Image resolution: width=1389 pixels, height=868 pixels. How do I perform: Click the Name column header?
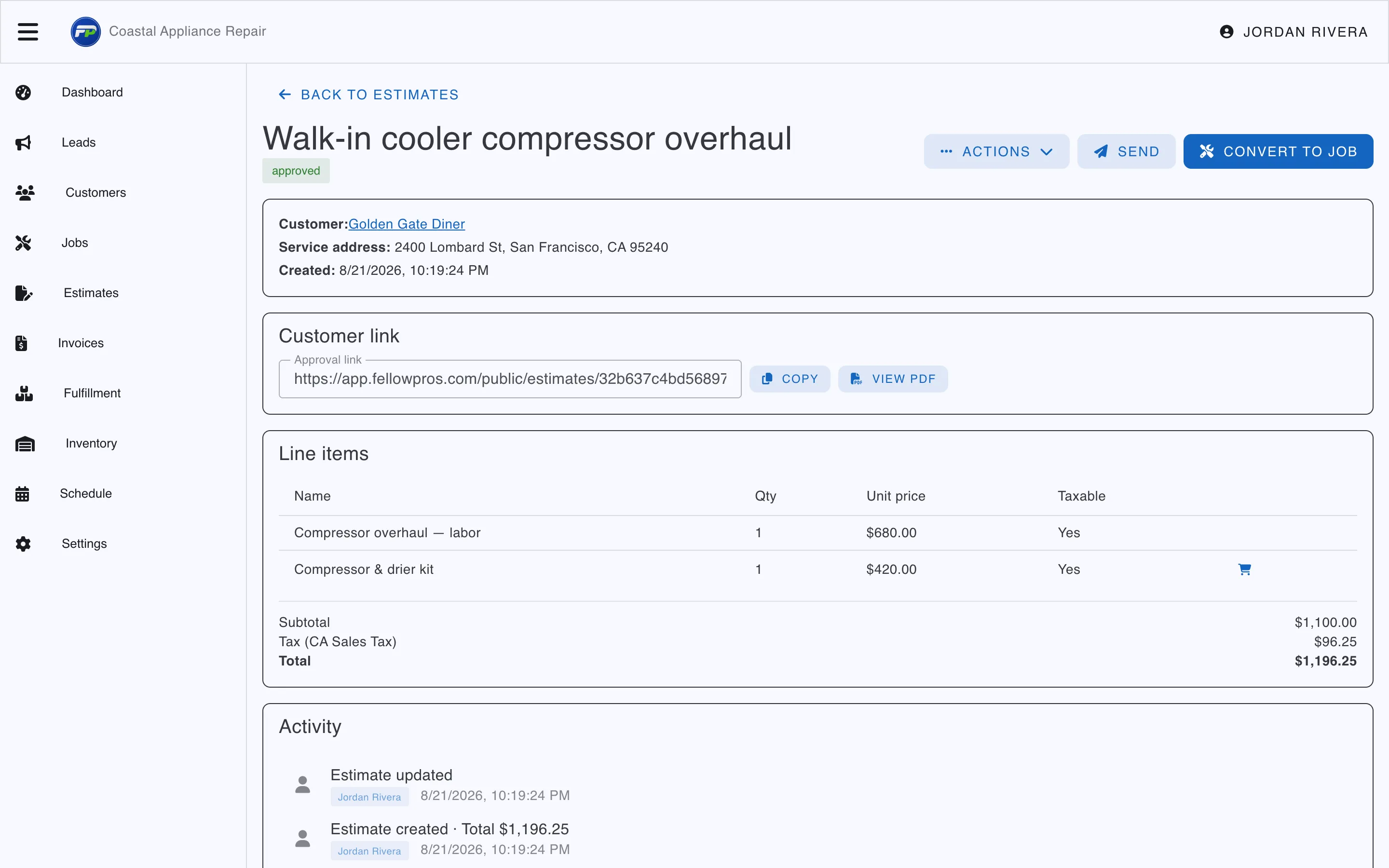pyautogui.click(x=312, y=496)
